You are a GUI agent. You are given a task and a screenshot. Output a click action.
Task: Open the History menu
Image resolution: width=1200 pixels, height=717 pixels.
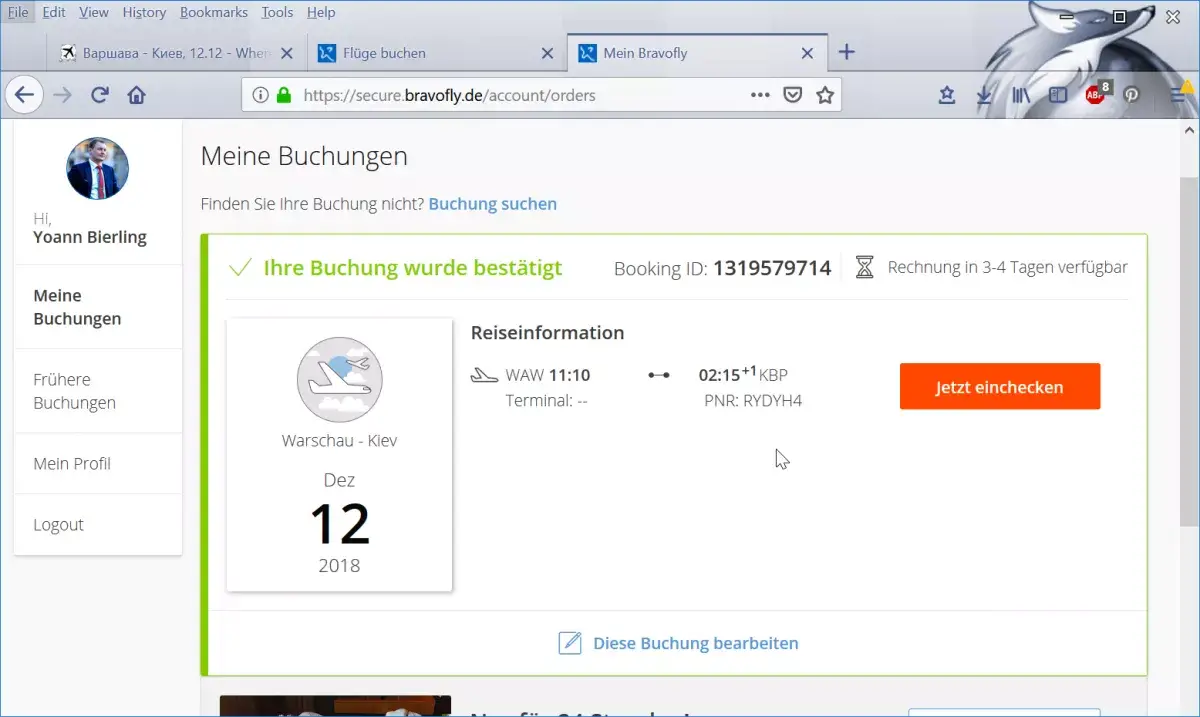click(144, 12)
